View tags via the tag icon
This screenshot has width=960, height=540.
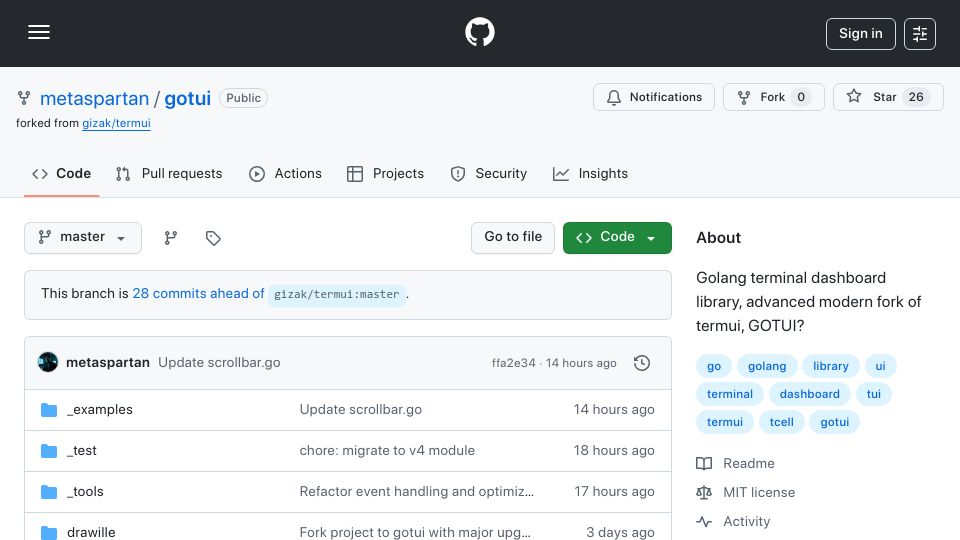pyautogui.click(x=213, y=238)
